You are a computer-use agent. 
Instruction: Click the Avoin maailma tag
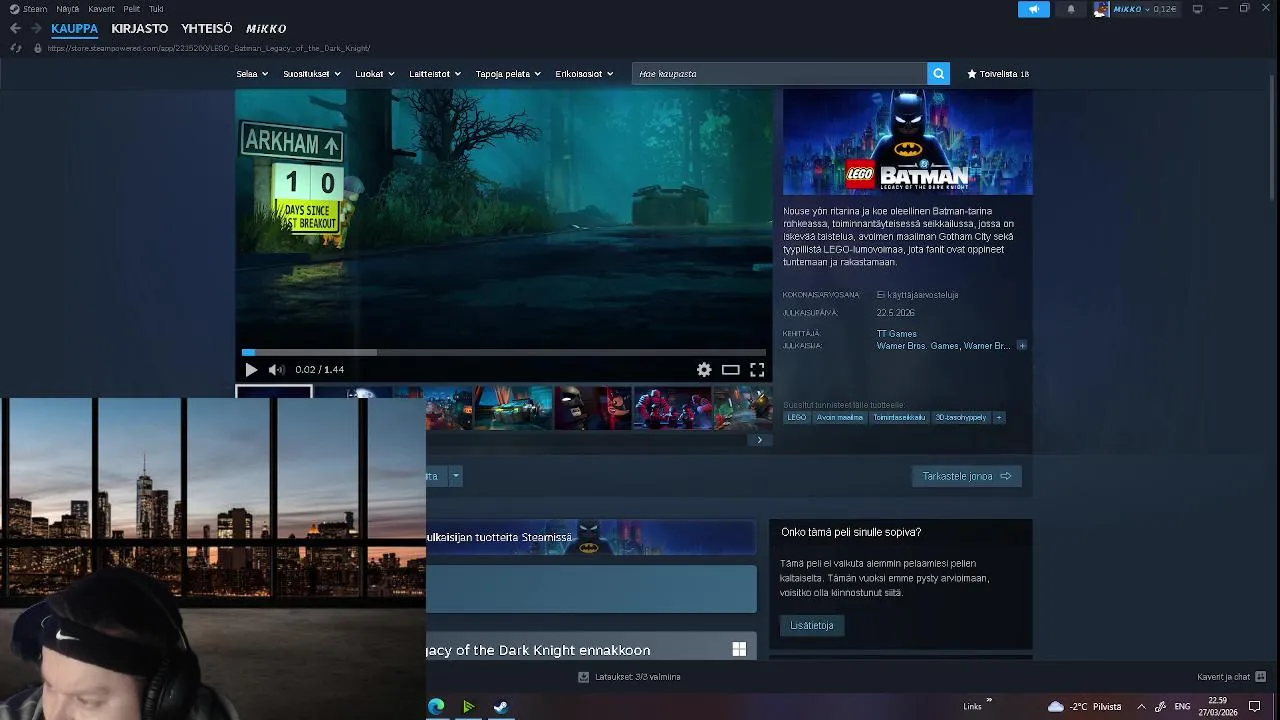click(839, 418)
